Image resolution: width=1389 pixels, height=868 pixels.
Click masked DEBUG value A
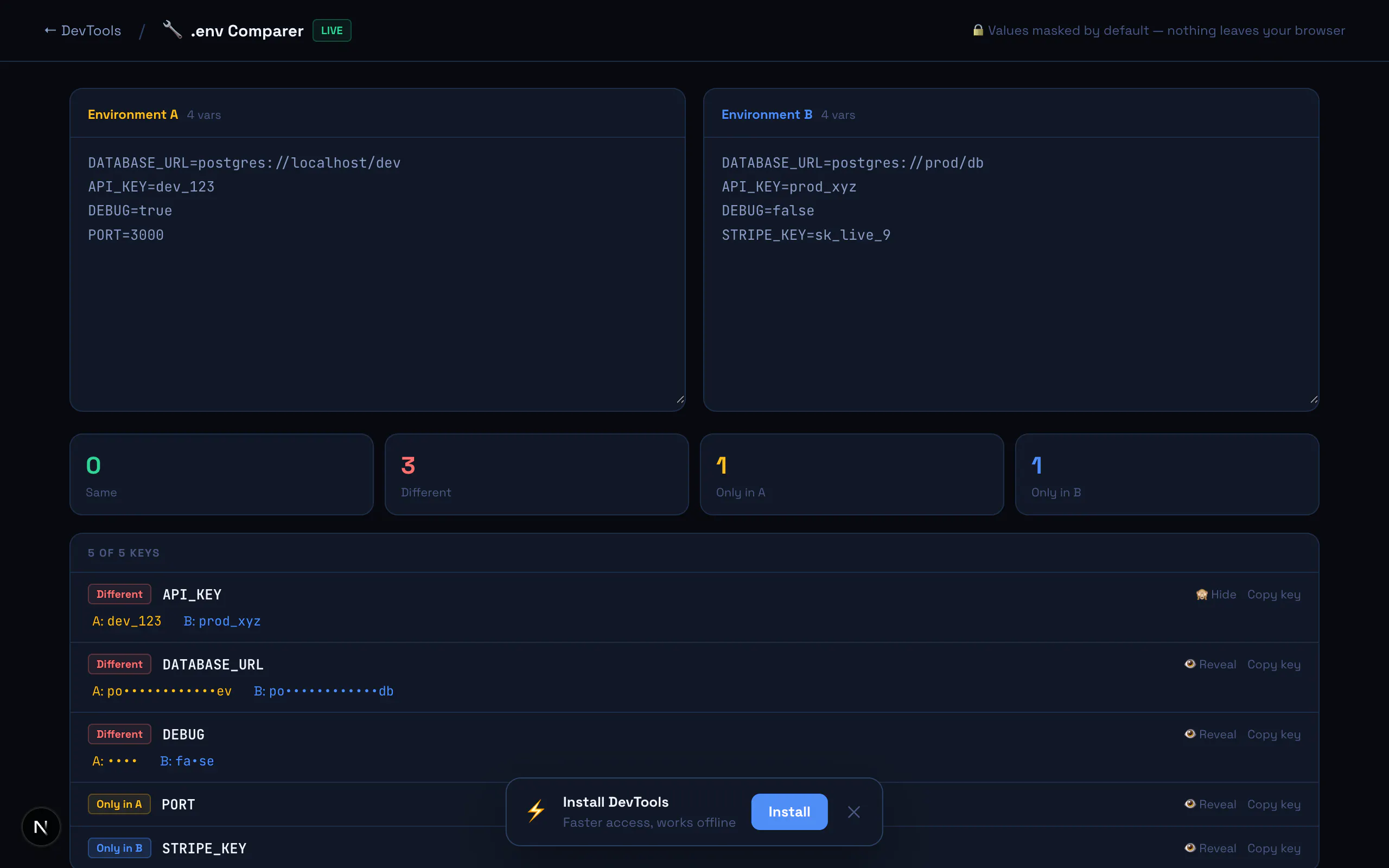pyautogui.click(x=115, y=761)
